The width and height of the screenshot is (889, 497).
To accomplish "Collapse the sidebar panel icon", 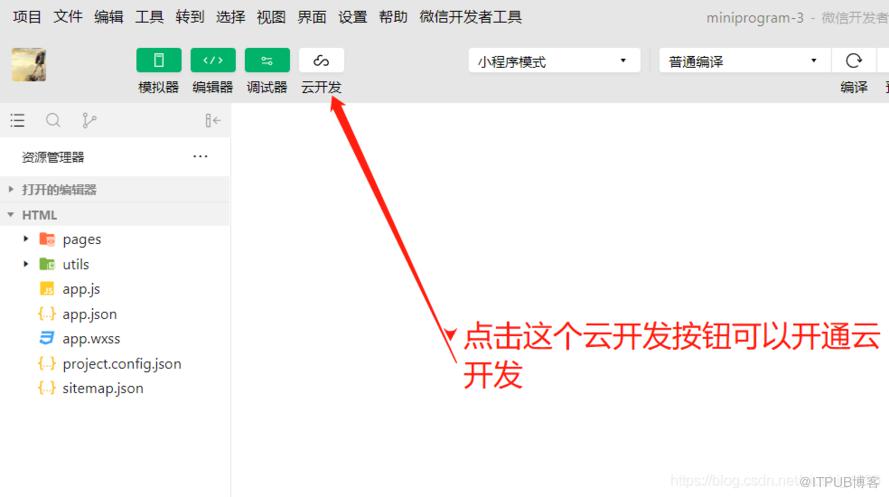I will point(213,120).
